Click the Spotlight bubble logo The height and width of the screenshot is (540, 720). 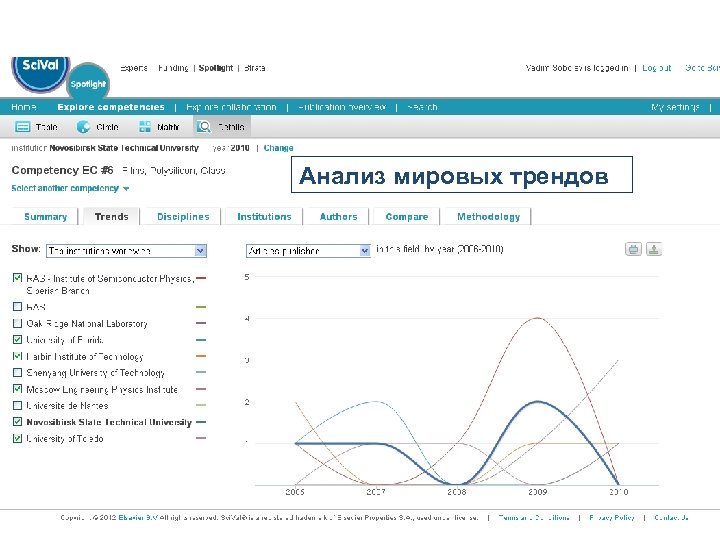88,83
